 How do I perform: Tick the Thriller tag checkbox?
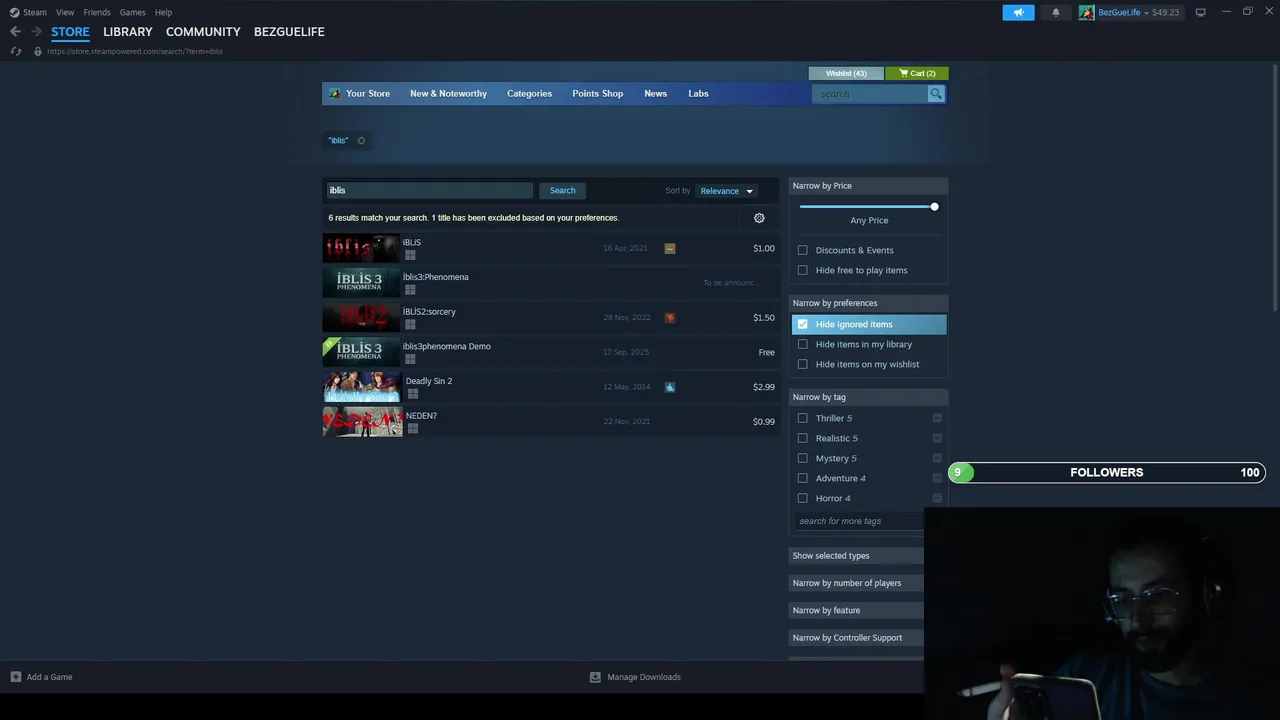[x=802, y=418]
